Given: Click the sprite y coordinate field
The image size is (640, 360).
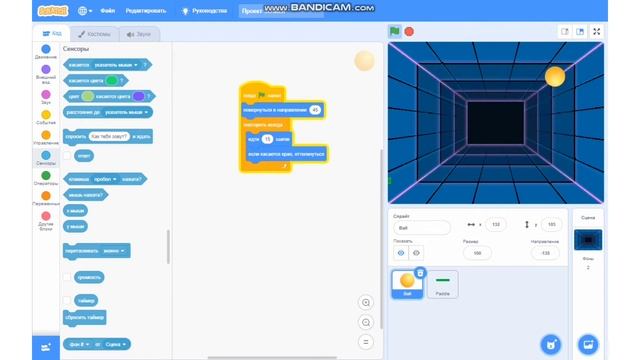Looking at the screenshot, I should [551, 224].
